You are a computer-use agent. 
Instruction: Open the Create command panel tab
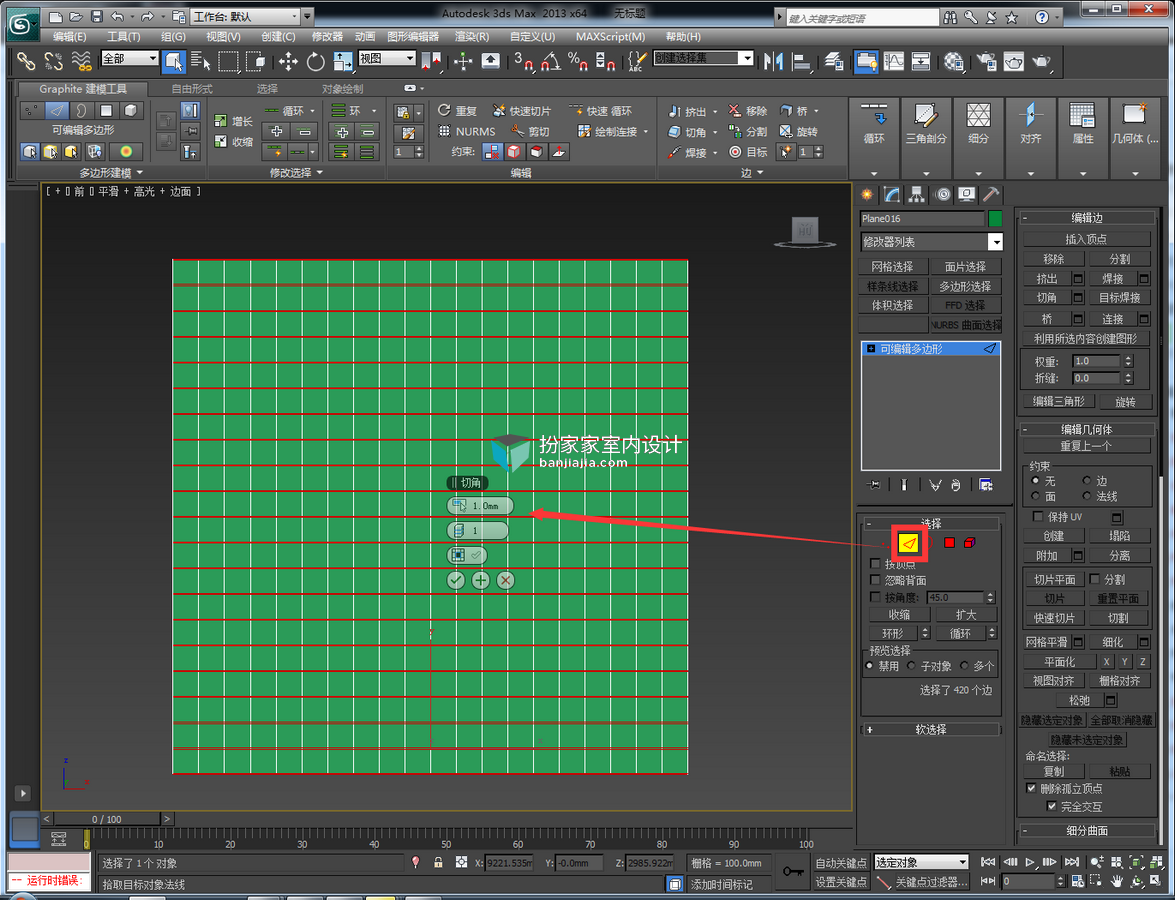867,195
